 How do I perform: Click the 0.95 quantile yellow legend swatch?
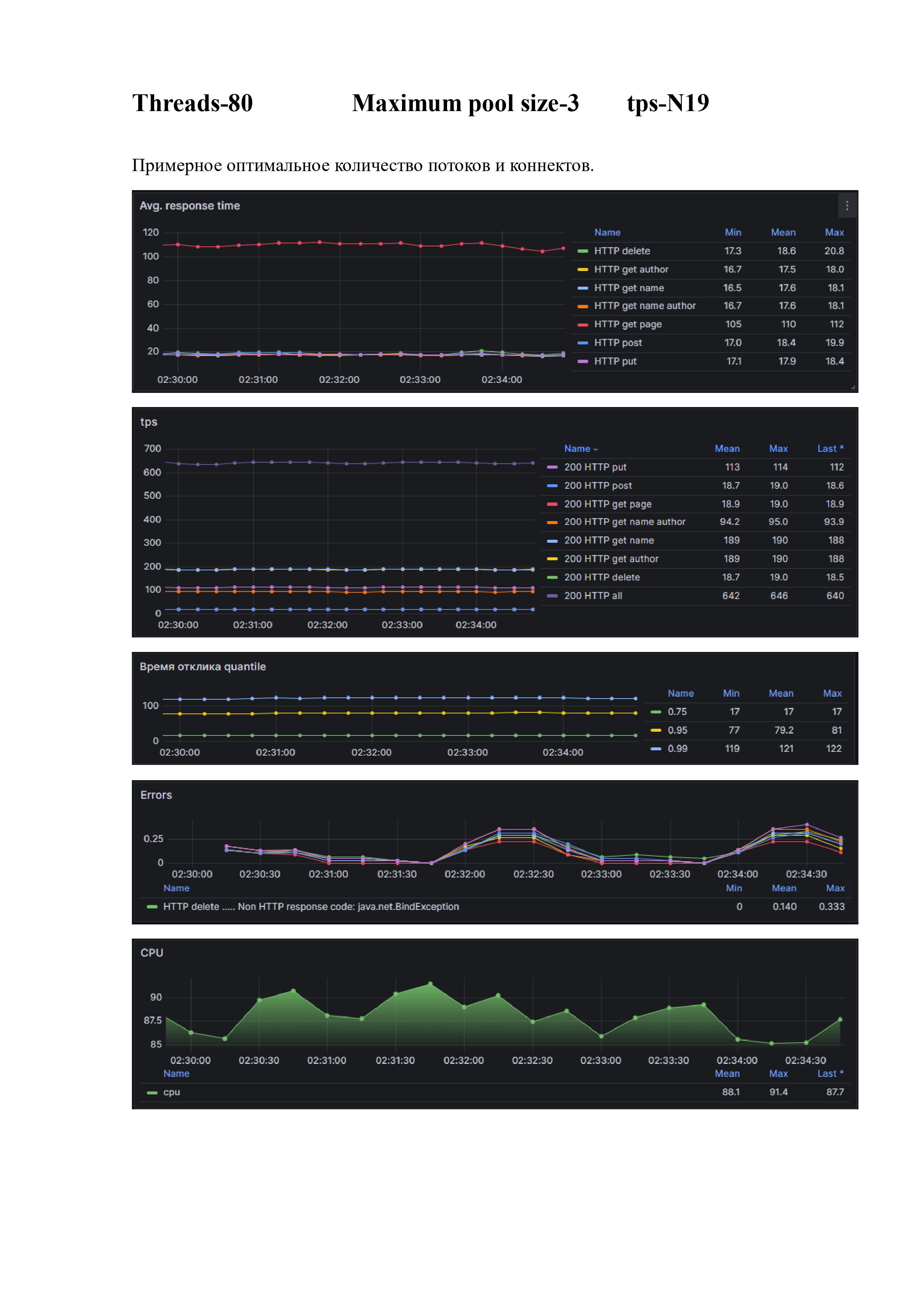[x=656, y=730]
